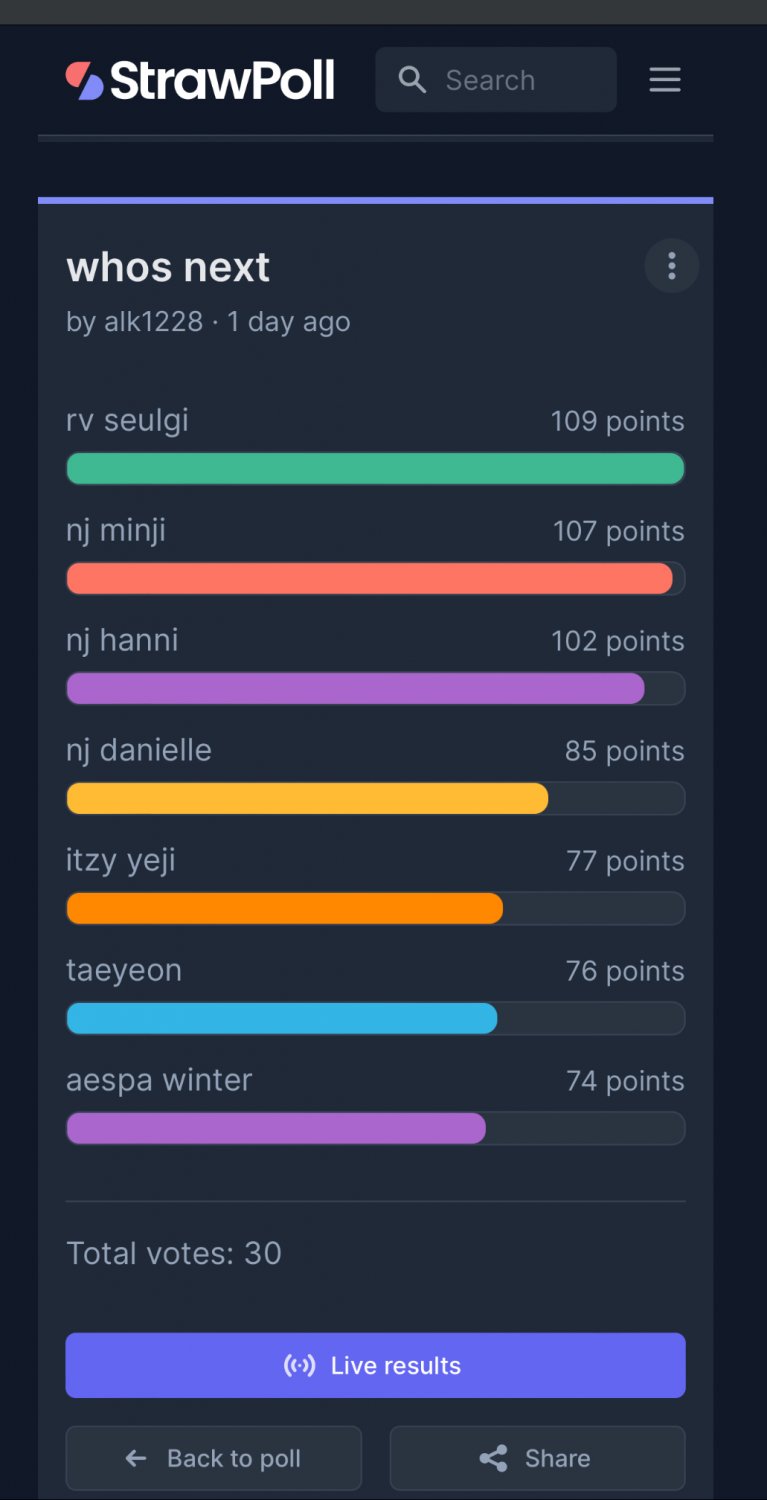Open the hamburger menu
The width and height of the screenshot is (767, 1500).
click(665, 80)
